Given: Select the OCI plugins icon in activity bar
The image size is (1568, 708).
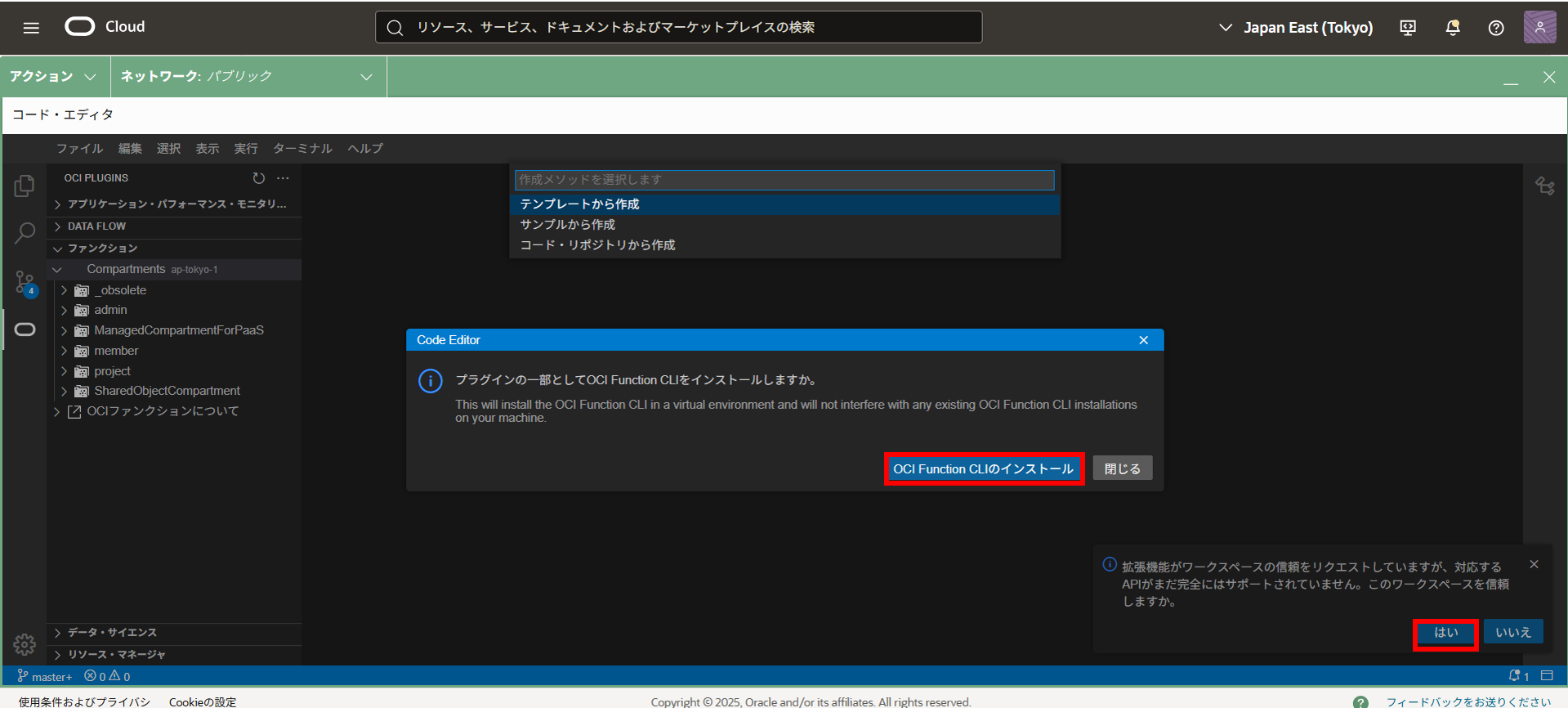Looking at the screenshot, I should [x=25, y=329].
